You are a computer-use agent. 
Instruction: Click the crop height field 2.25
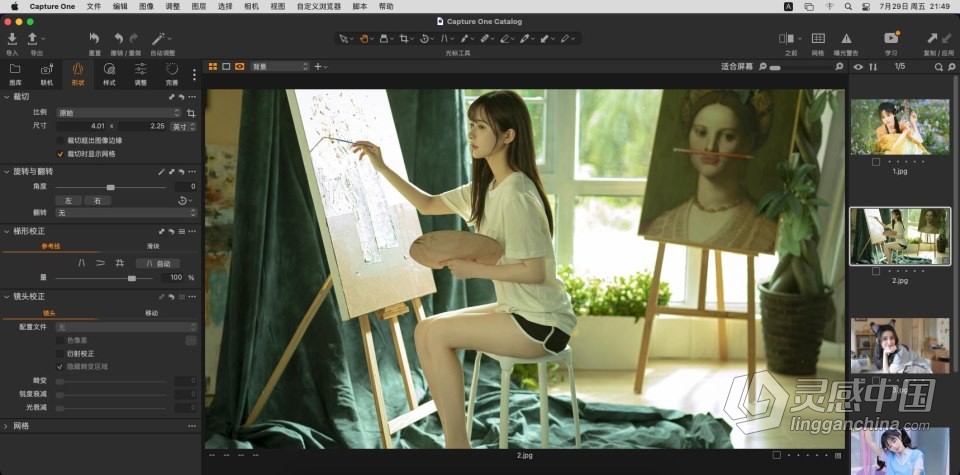(142, 126)
